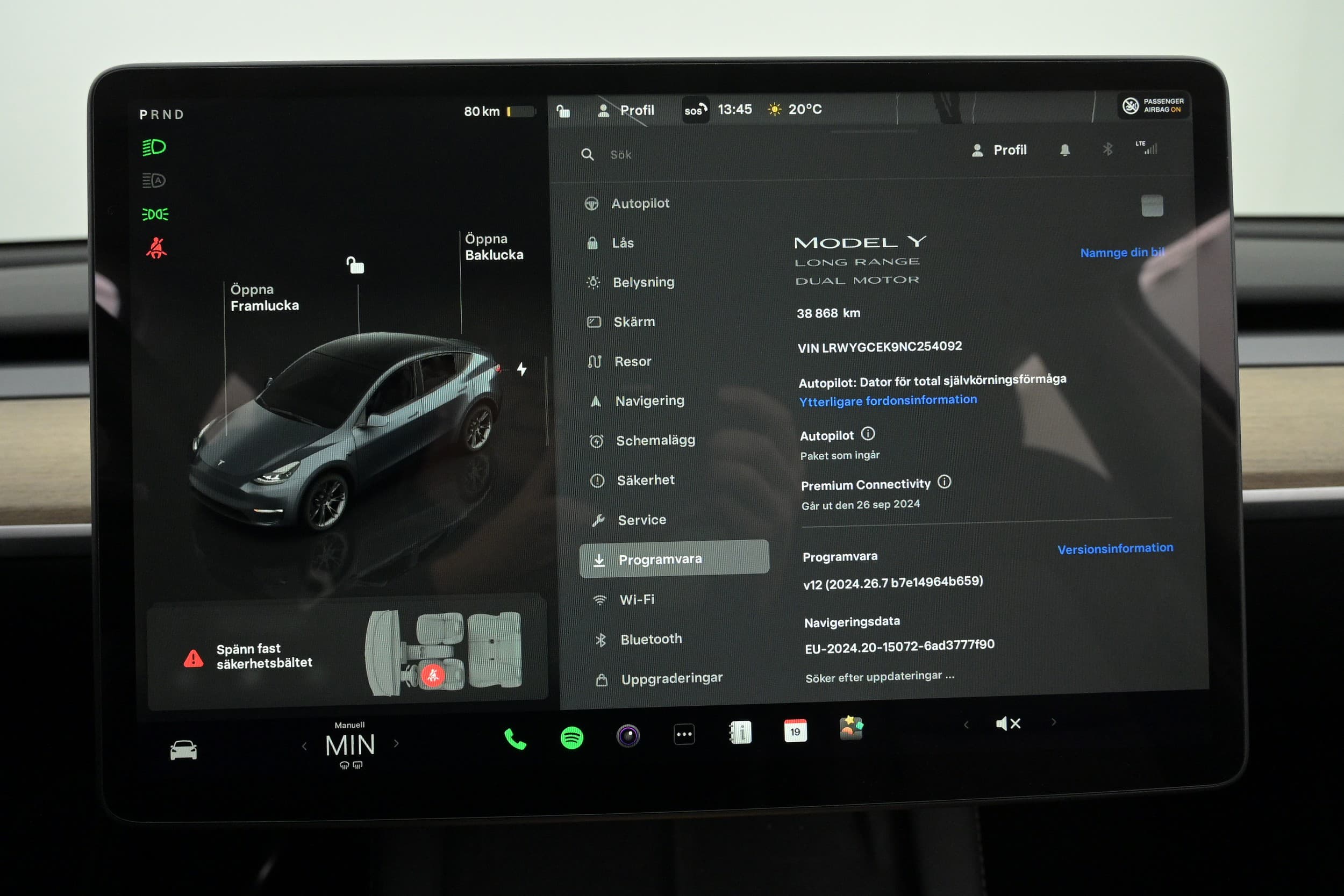Screen dimensions: 1344x896
Task: Tap the charge port lightning icon
Action: click(521, 369)
